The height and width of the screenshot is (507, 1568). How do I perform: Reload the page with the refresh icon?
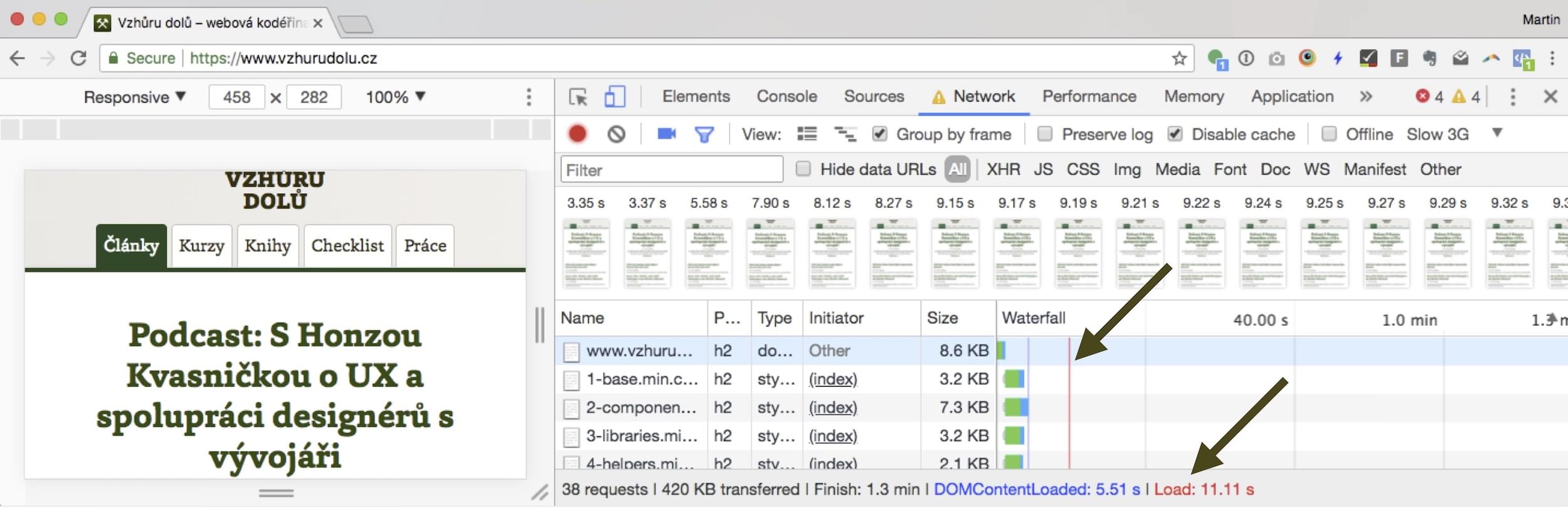pos(78,58)
